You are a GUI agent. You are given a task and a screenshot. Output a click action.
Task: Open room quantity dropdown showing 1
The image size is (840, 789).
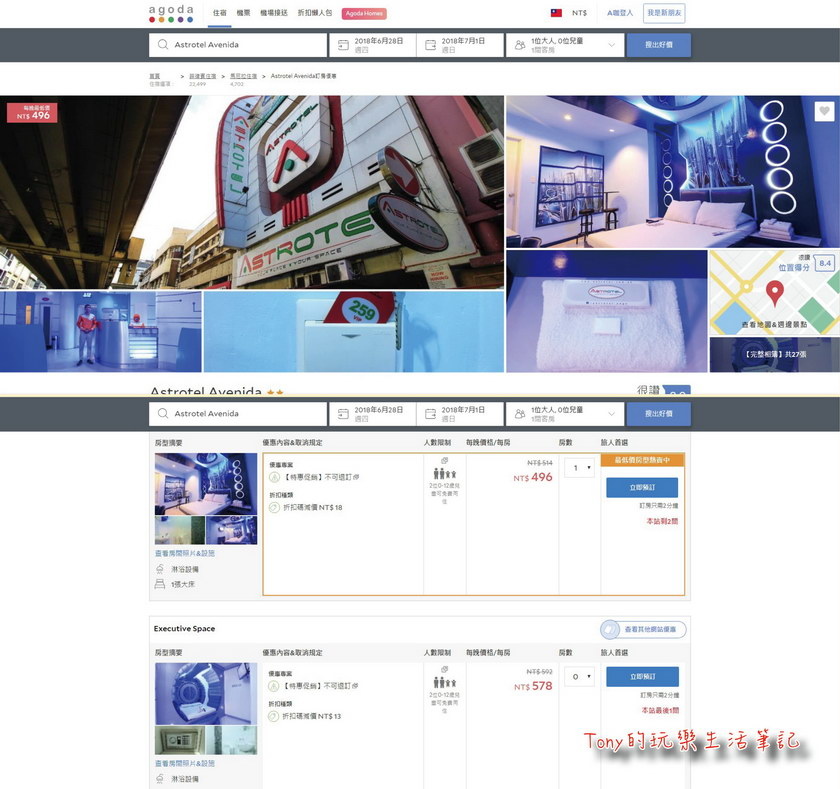coord(580,468)
